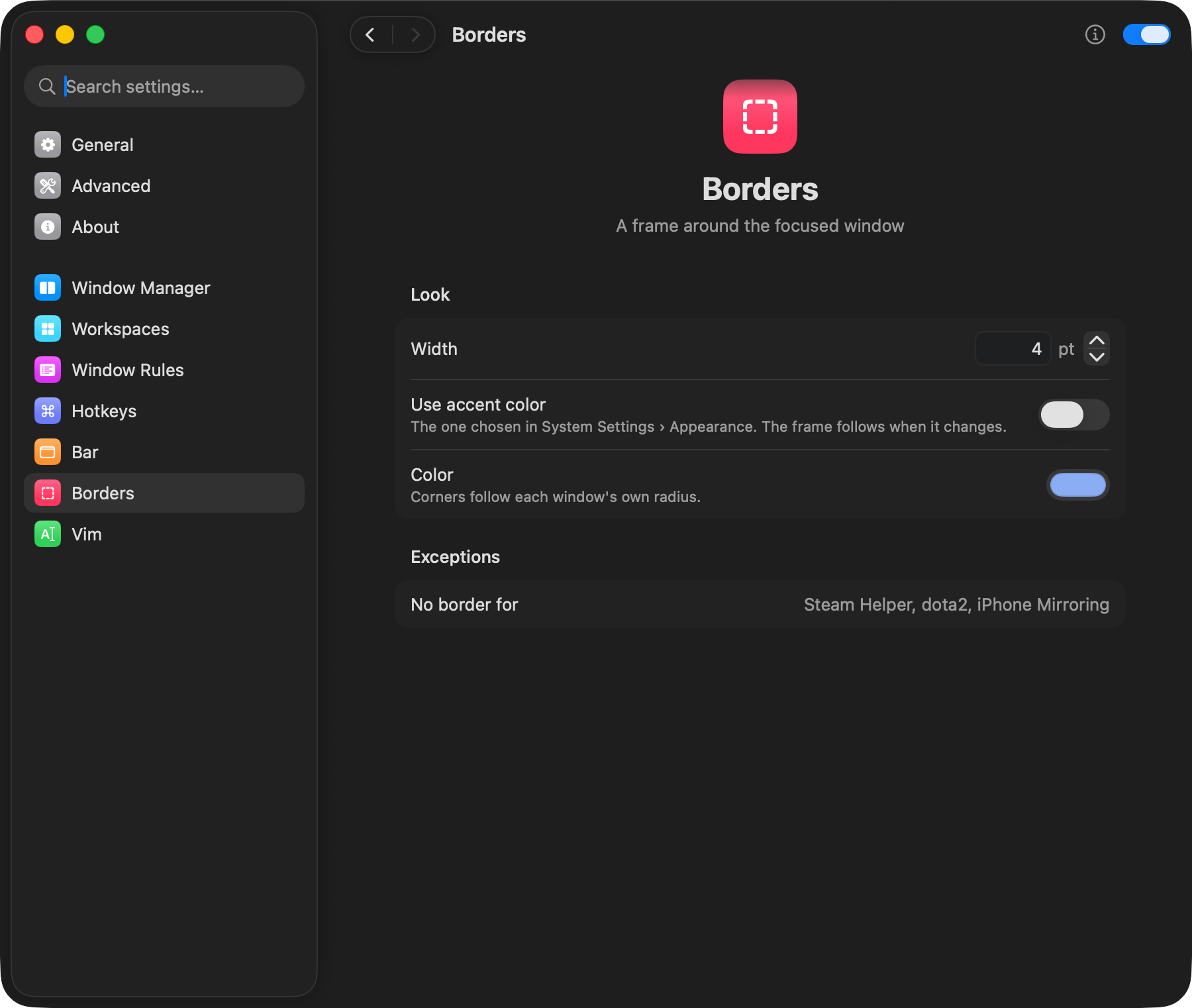This screenshot has height=1008, width=1192.
Task: Open Window Manager icon in sidebar
Action: coord(48,288)
